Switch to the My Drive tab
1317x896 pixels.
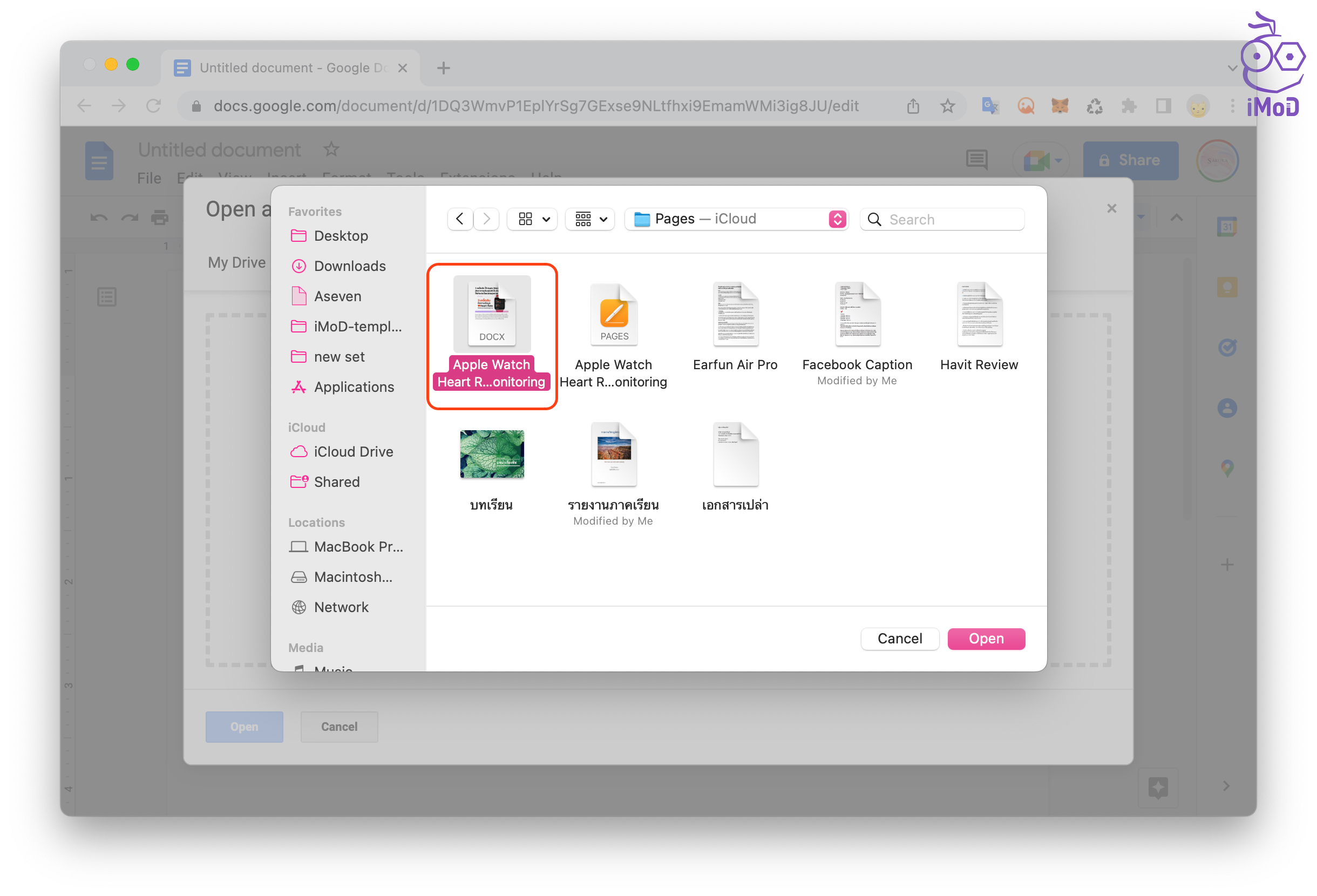tap(236, 262)
